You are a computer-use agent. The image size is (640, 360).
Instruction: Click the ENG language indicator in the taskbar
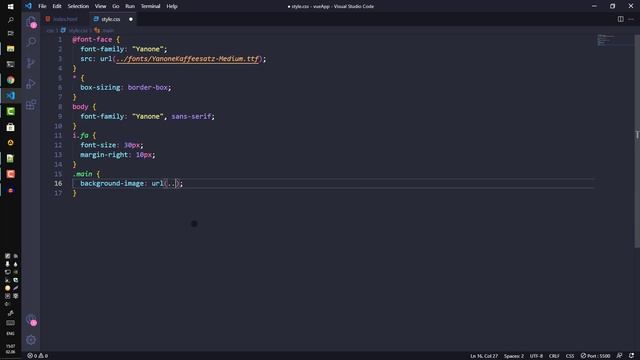pos(11,333)
